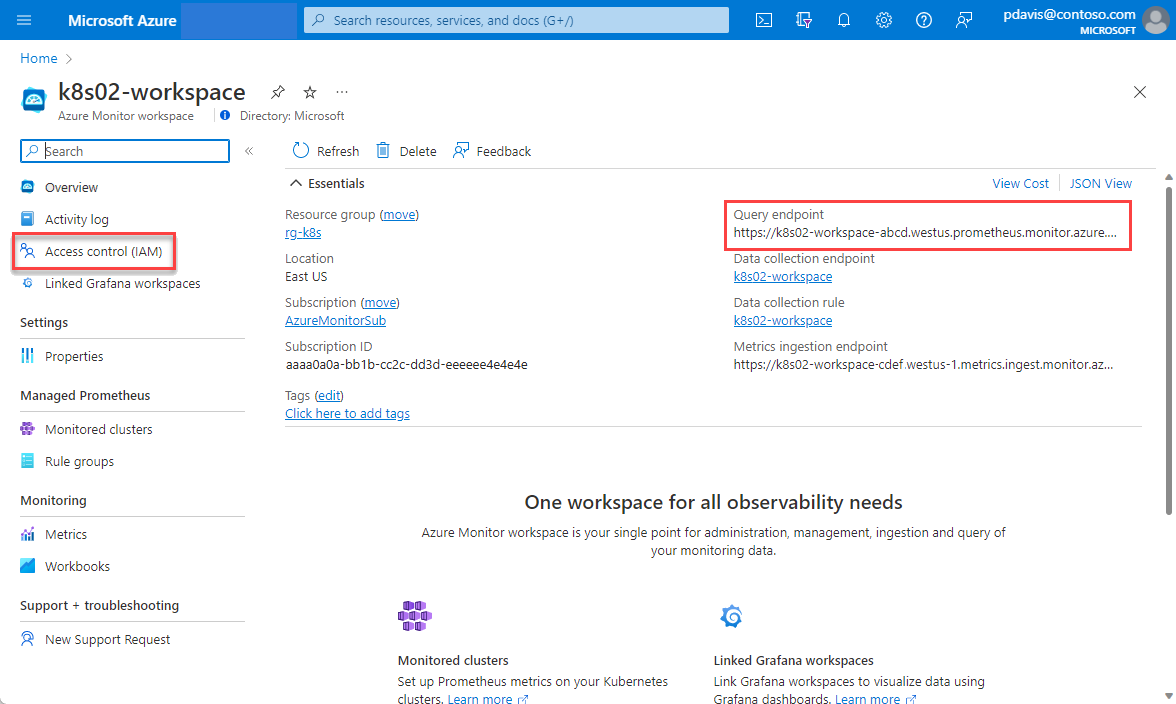Open the rg-k8s resource group link

(x=303, y=232)
